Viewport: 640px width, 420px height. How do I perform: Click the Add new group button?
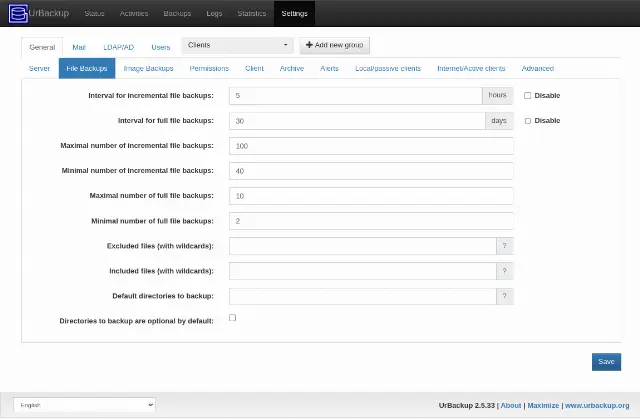coord(334,45)
